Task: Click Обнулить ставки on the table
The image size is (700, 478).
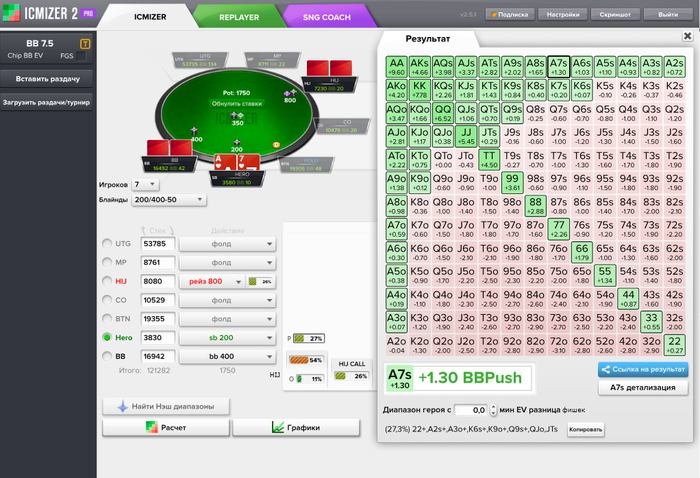Action: point(237,104)
